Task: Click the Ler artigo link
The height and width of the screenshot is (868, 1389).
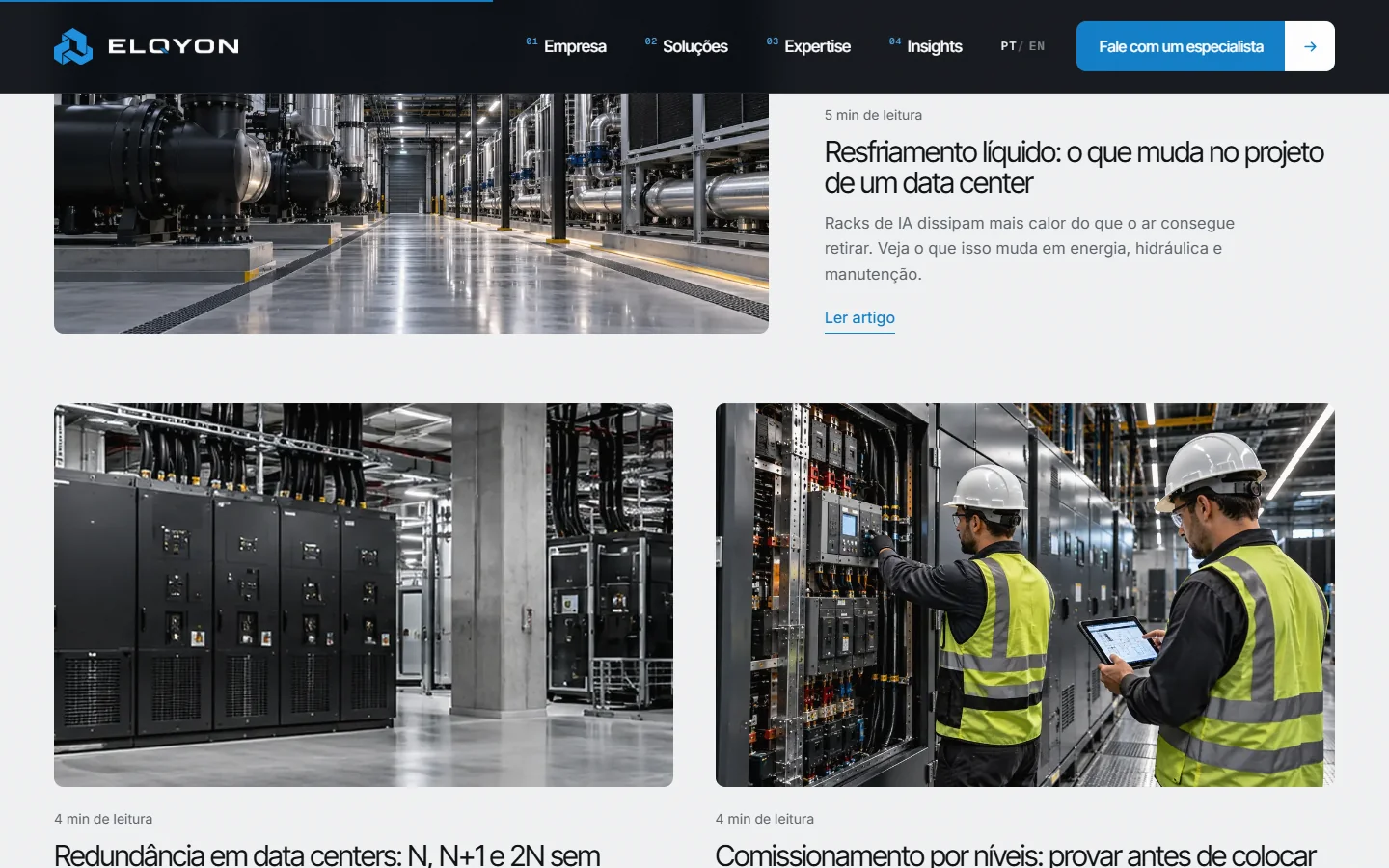Action: coord(859,318)
